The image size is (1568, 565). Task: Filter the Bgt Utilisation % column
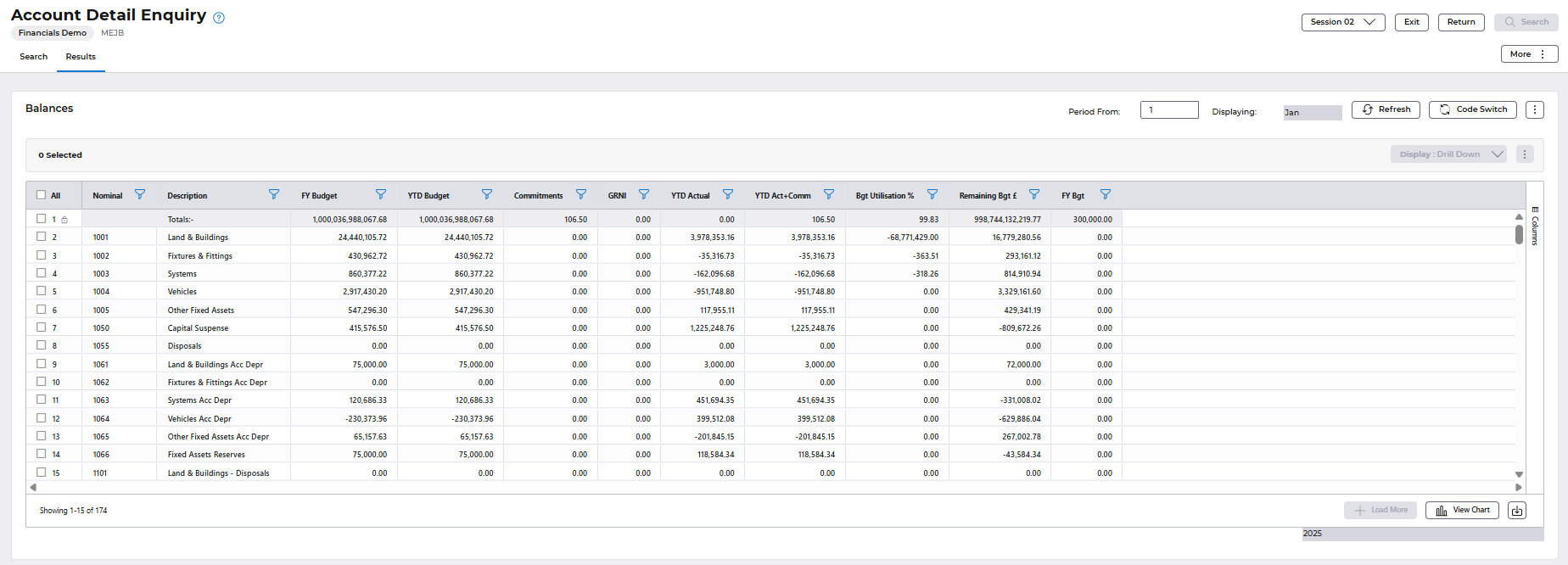(932, 195)
